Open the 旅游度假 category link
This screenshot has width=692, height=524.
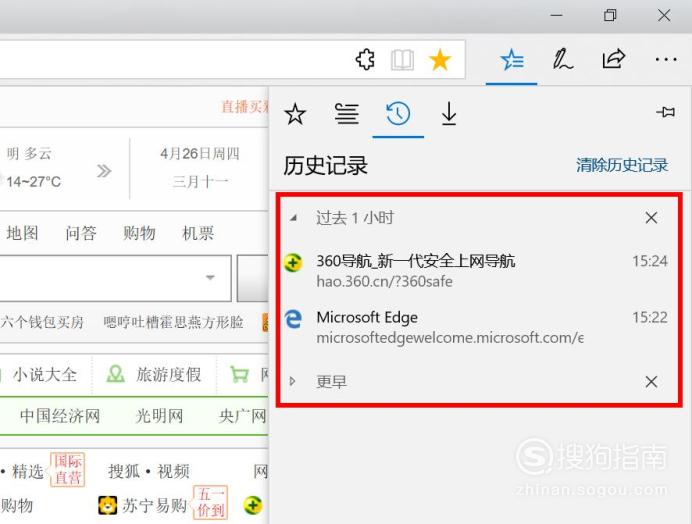click(168, 374)
